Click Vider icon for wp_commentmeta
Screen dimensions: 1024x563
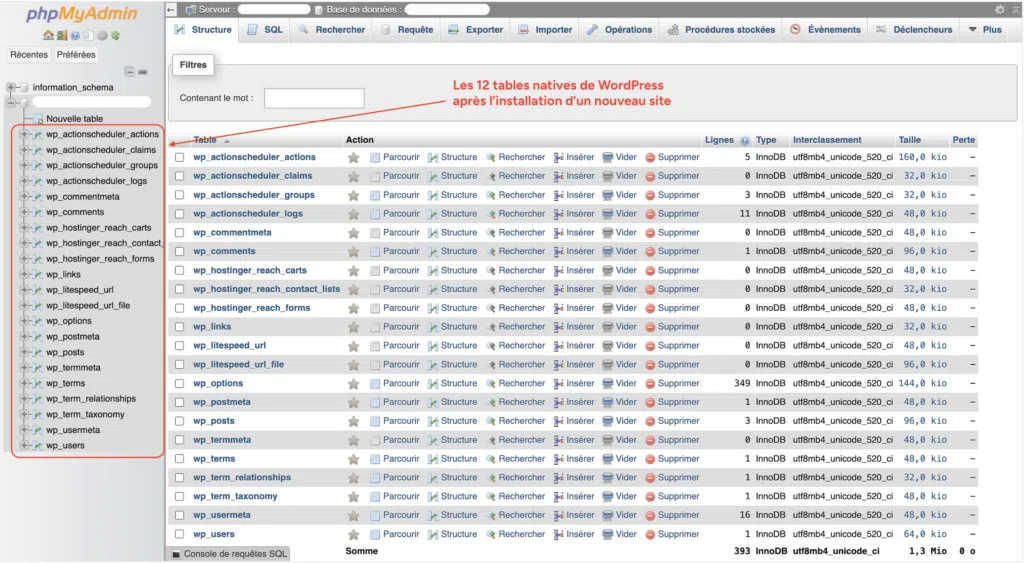tap(607, 233)
